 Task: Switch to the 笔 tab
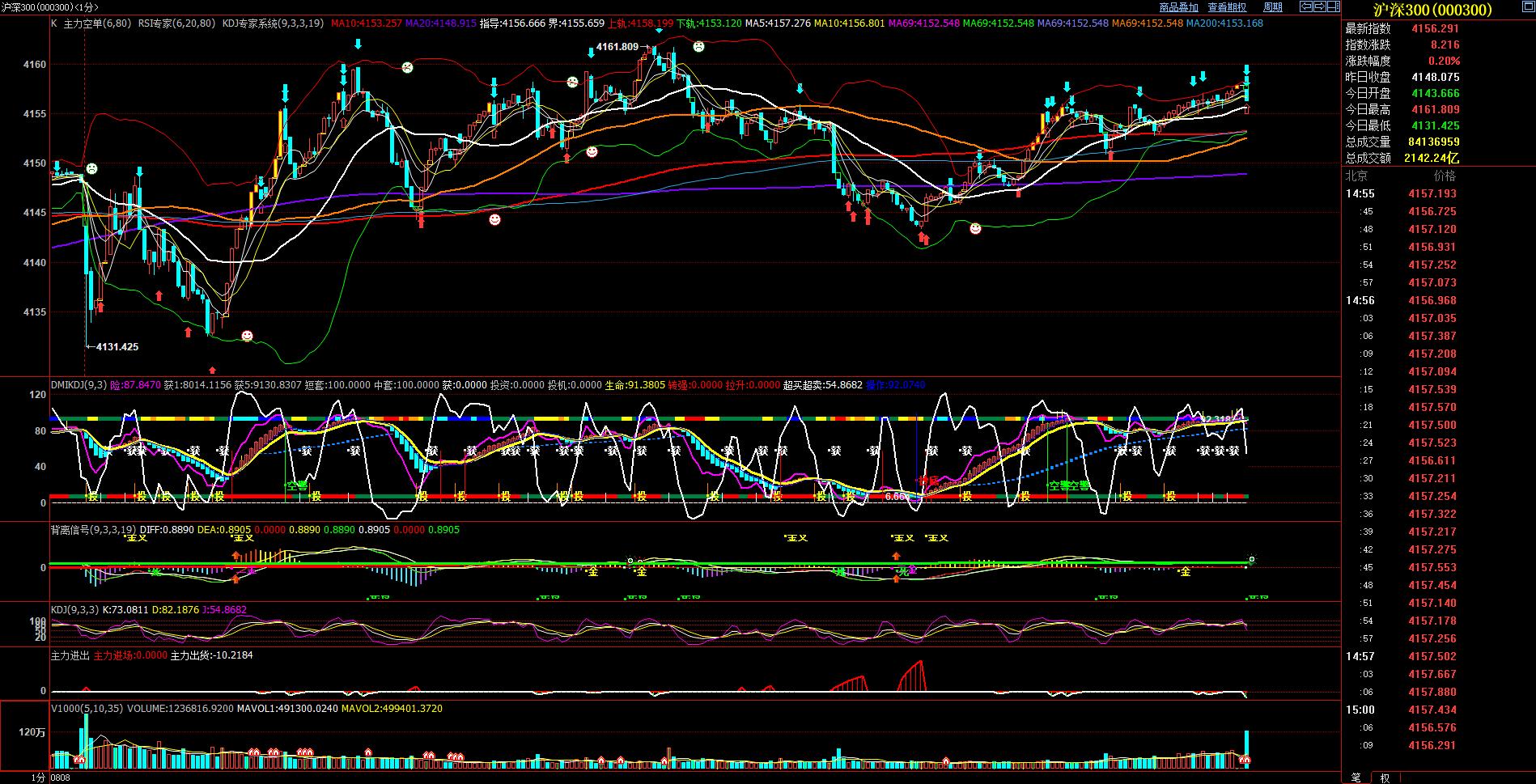point(1356,778)
